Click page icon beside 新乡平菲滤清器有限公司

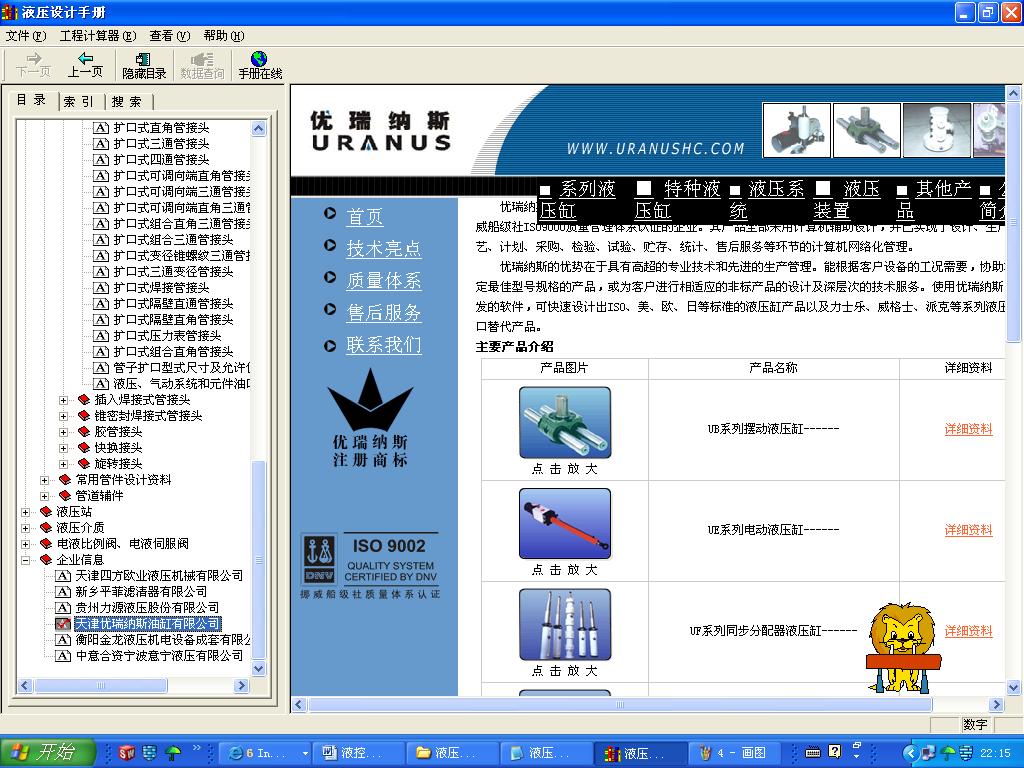[x=63, y=592]
